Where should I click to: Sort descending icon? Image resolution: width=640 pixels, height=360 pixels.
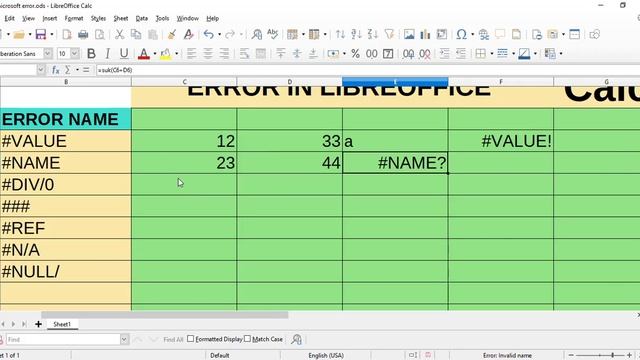coord(372,34)
